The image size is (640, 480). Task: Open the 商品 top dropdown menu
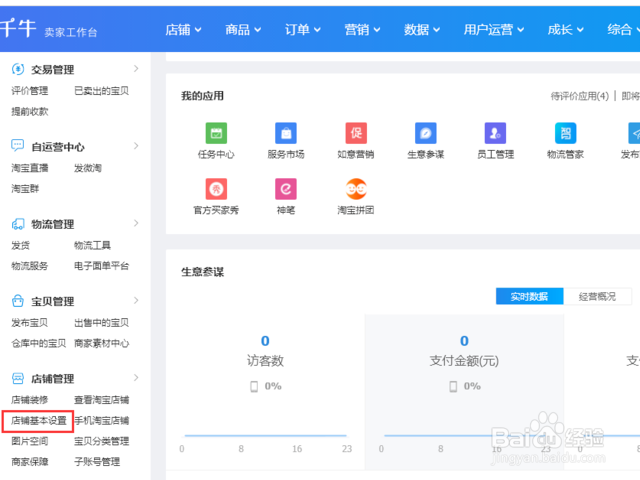243,29
